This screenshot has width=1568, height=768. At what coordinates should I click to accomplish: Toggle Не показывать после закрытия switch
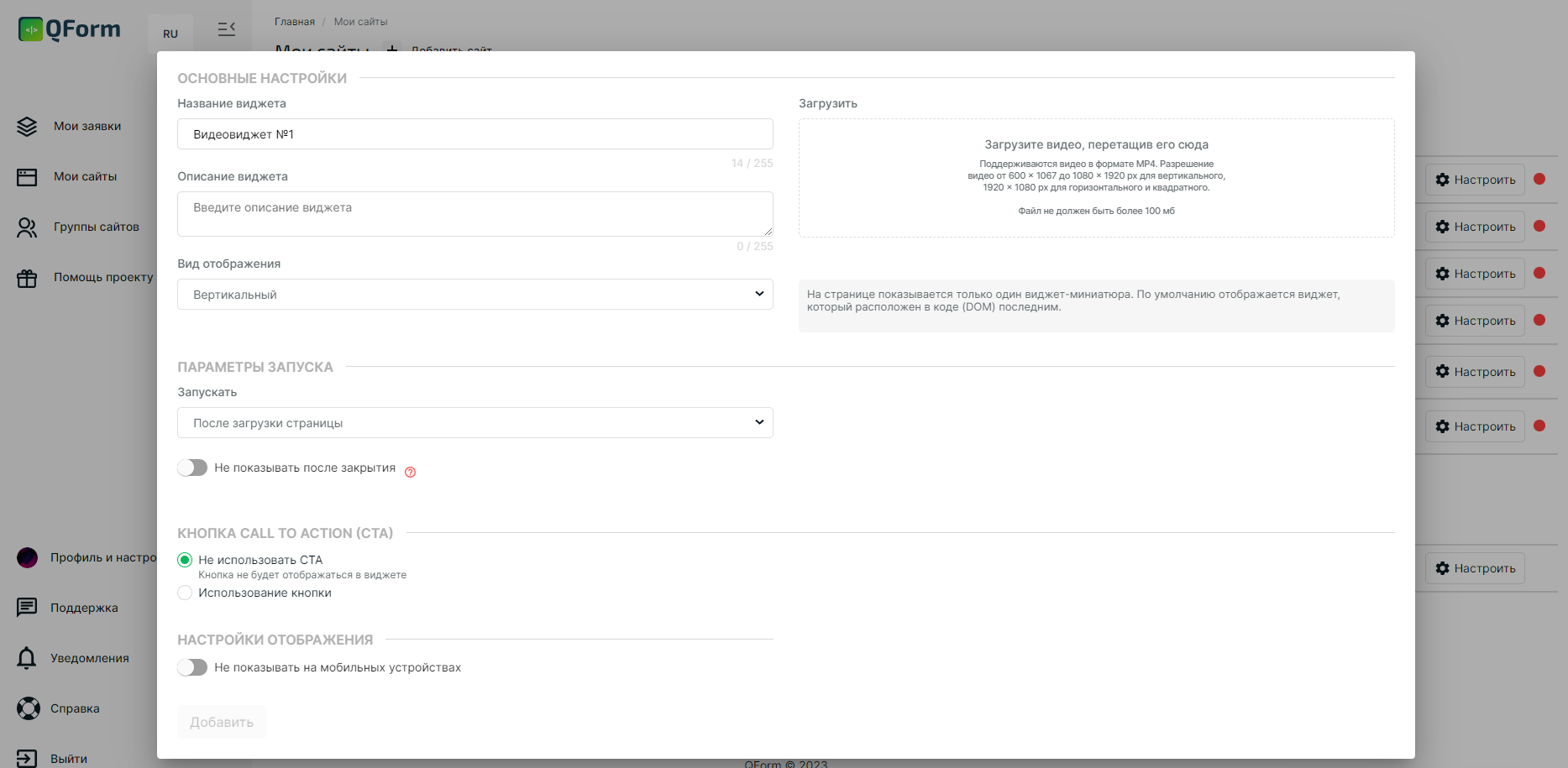pos(192,468)
